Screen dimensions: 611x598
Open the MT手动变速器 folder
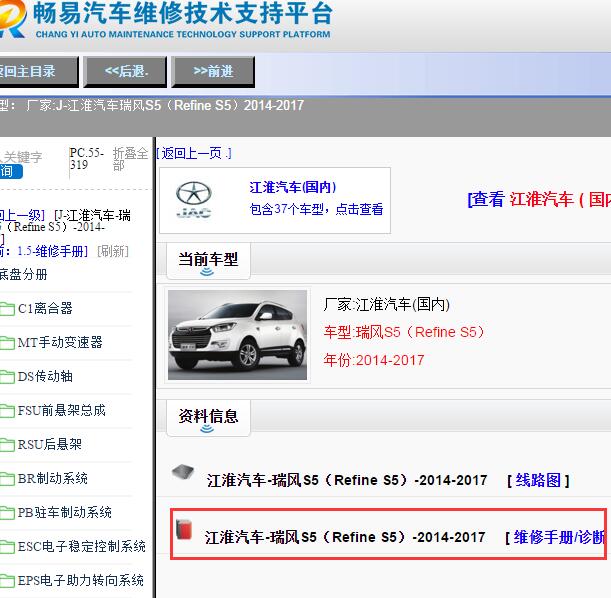[60, 342]
